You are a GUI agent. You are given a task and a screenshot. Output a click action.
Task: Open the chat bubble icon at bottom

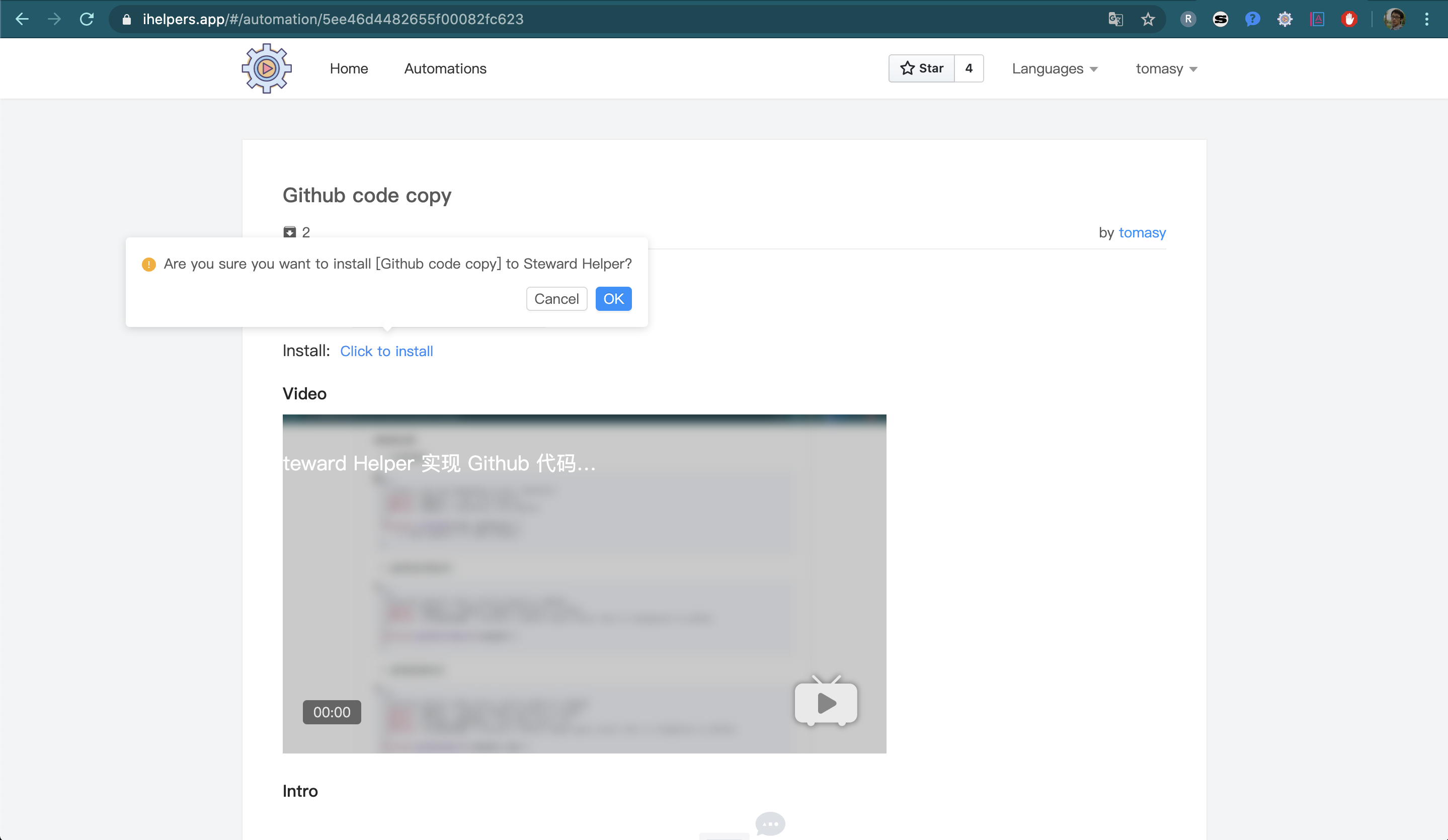pyautogui.click(x=770, y=823)
